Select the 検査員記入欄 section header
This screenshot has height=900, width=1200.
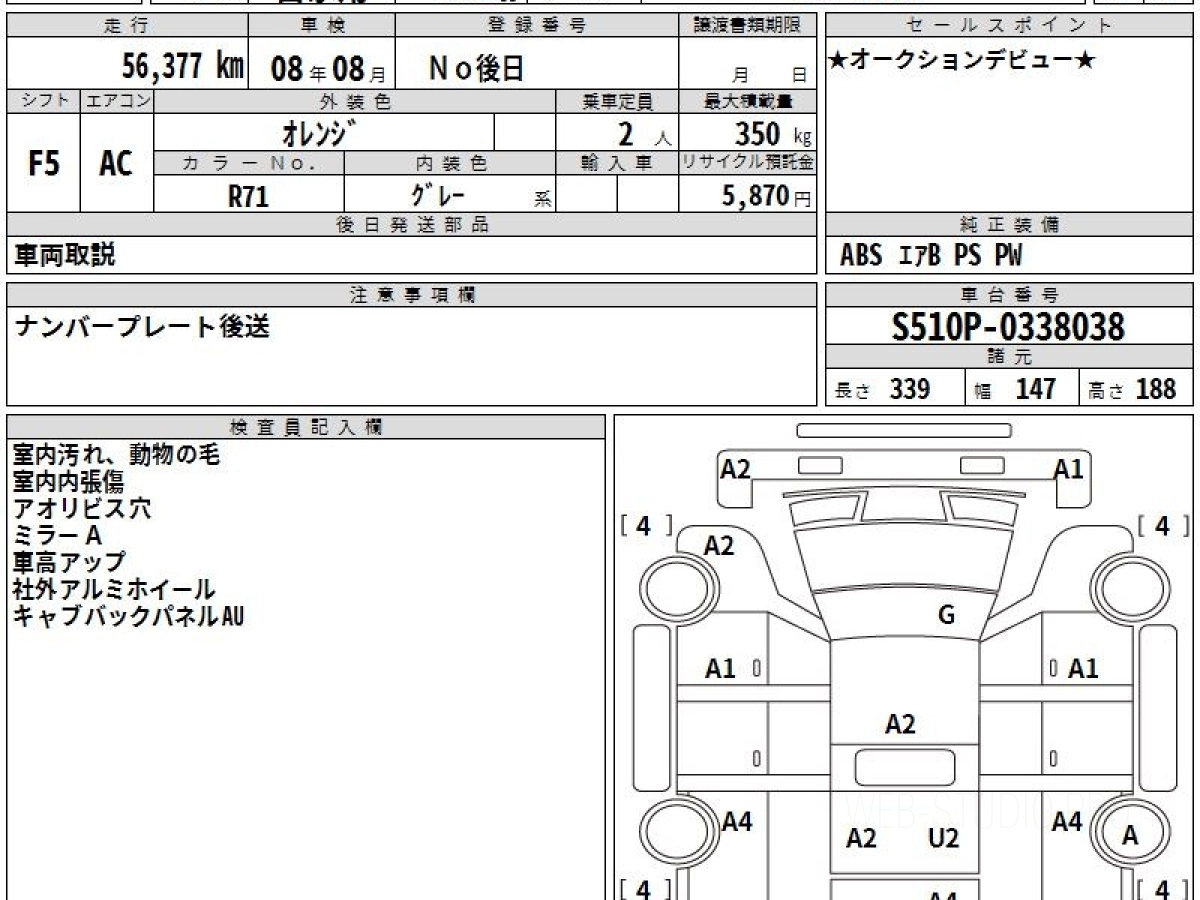click(306, 427)
